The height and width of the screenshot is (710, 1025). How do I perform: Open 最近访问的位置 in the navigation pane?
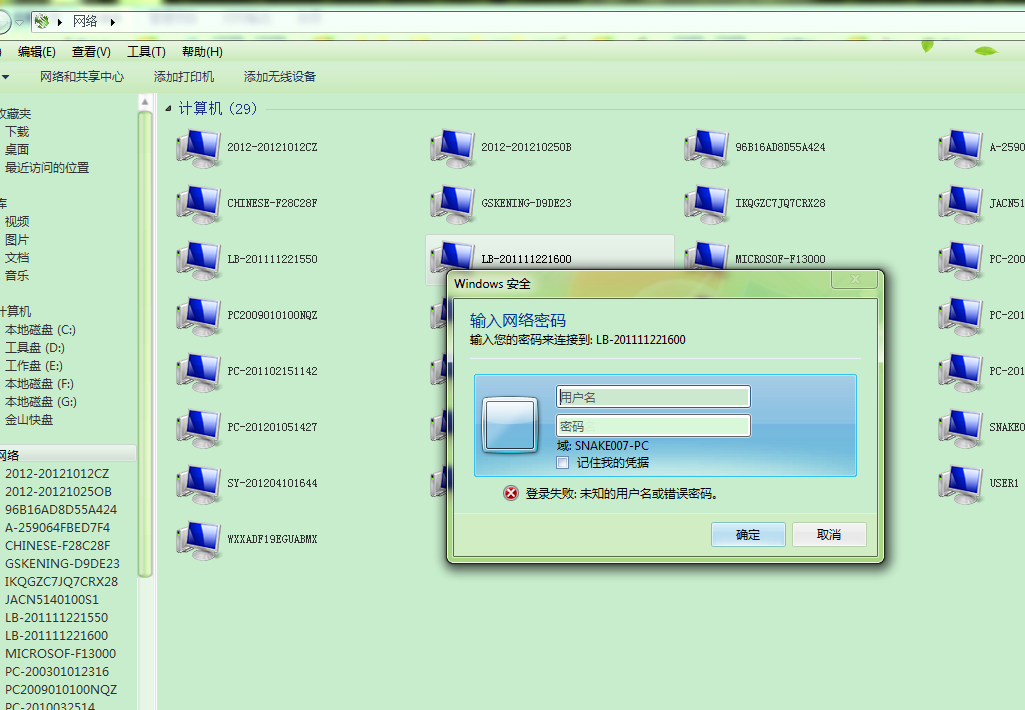click(x=47, y=168)
